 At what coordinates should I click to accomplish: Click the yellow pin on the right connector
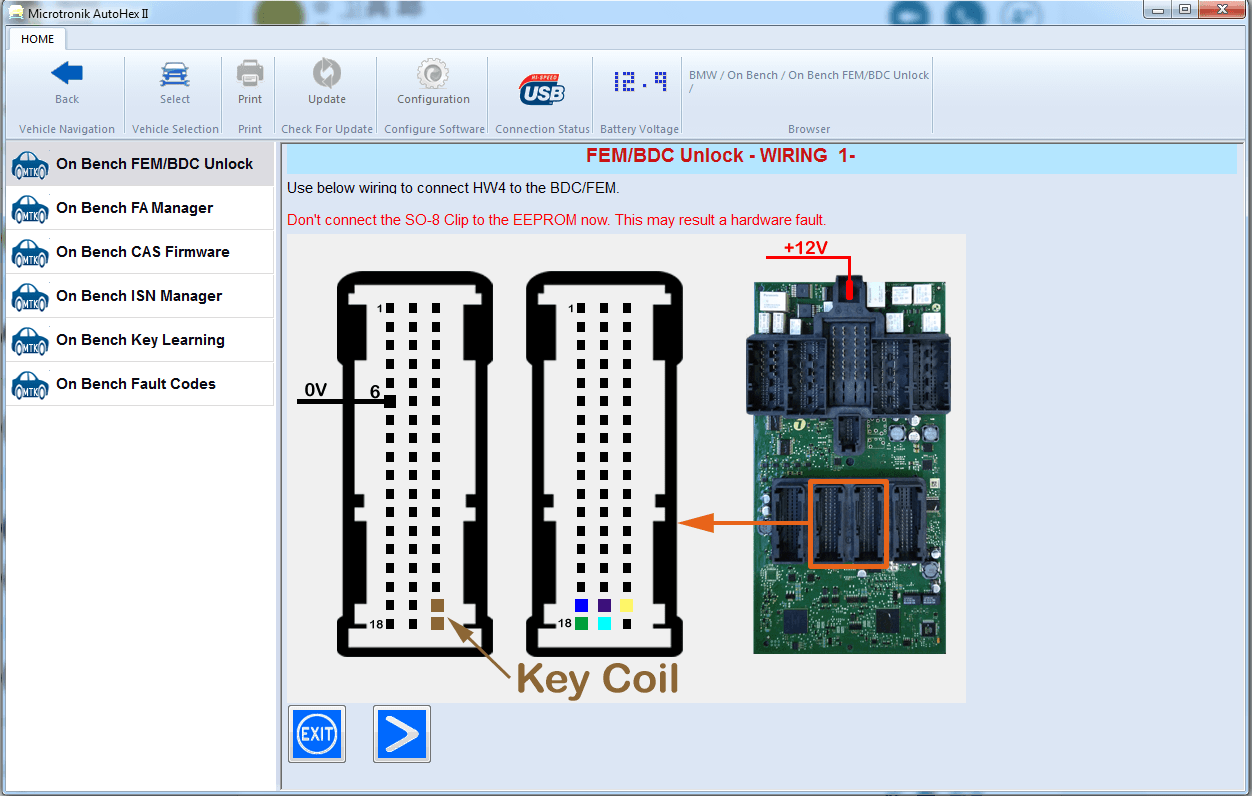click(626, 605)
